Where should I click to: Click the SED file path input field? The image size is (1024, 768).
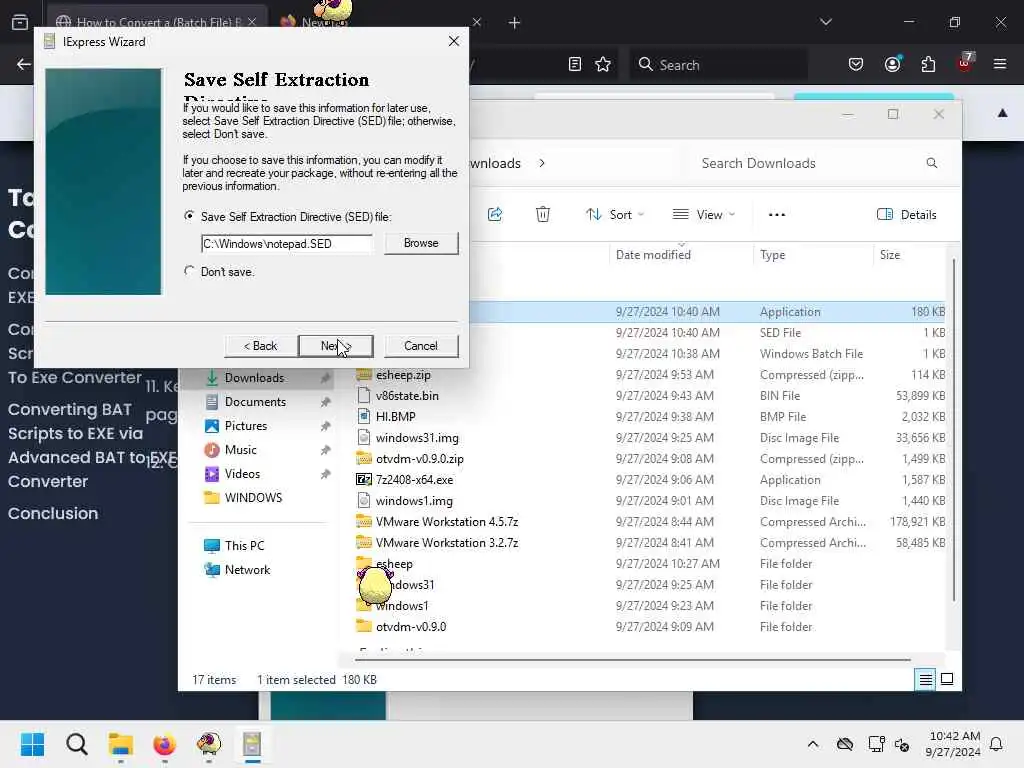(287, 244)
